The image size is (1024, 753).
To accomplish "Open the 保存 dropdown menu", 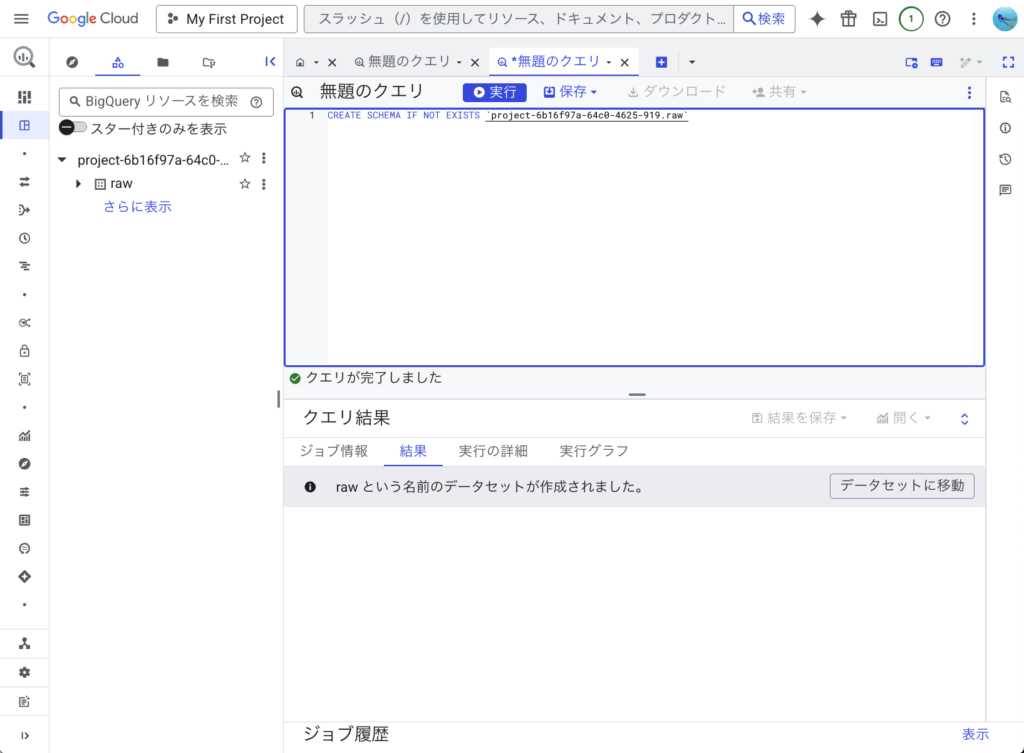I will (x=570, y=92).
